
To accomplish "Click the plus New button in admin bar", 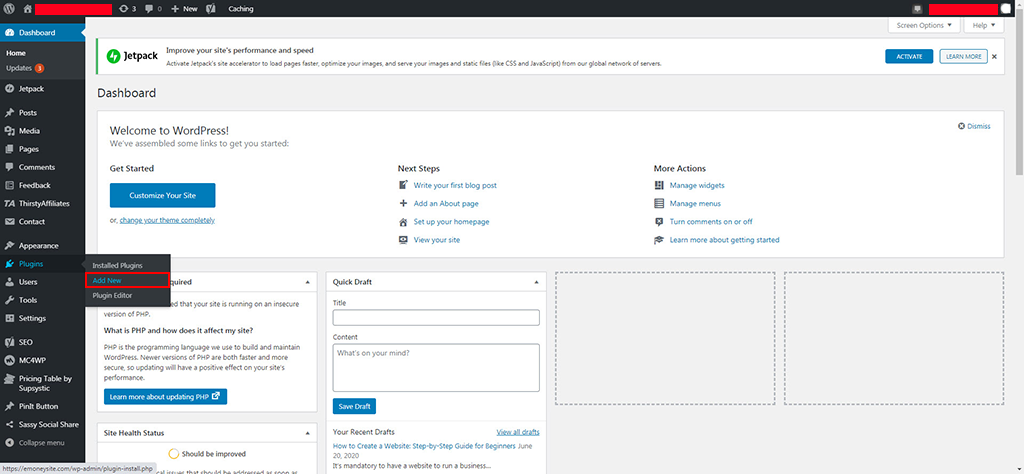I will click(184, 9).
